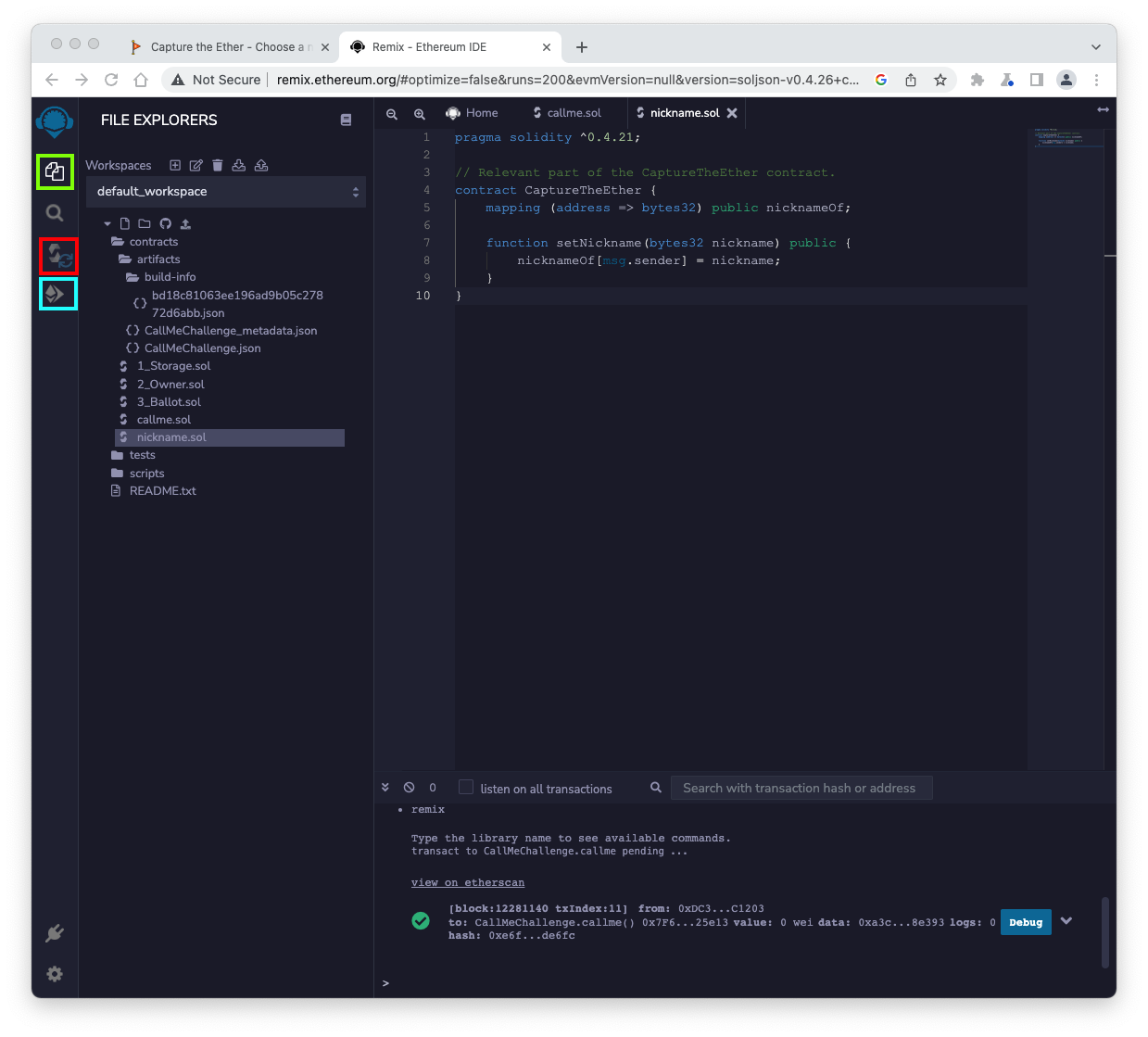Click the Search in files sidebar icon

click(x=55, y=213)
